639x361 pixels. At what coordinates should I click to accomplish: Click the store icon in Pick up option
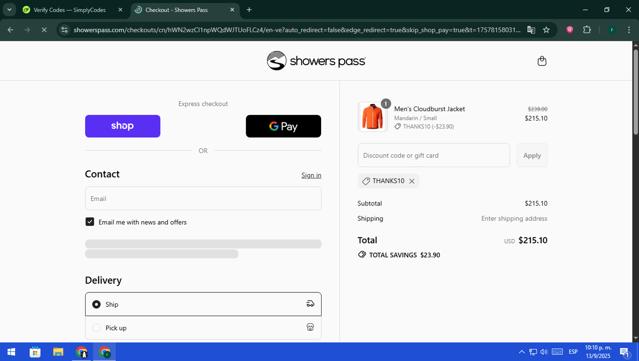(310, 327)
